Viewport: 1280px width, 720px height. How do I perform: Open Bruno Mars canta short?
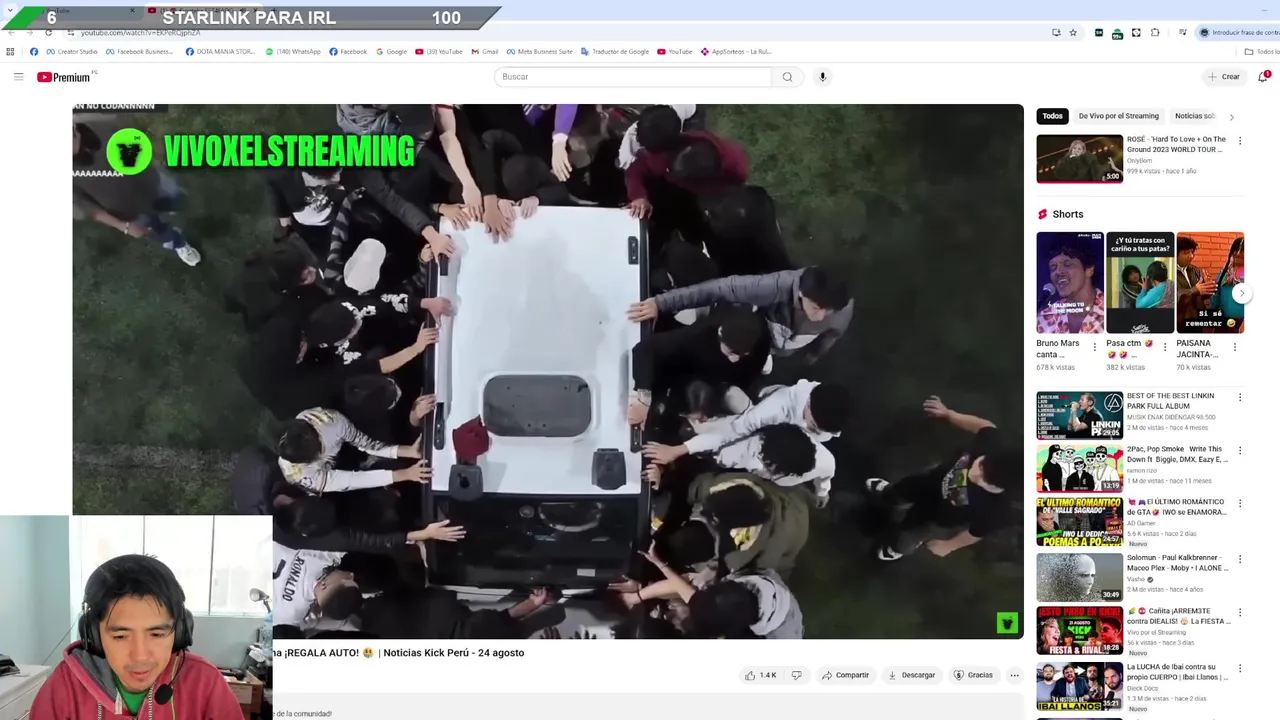click(x=1069, y=282)
